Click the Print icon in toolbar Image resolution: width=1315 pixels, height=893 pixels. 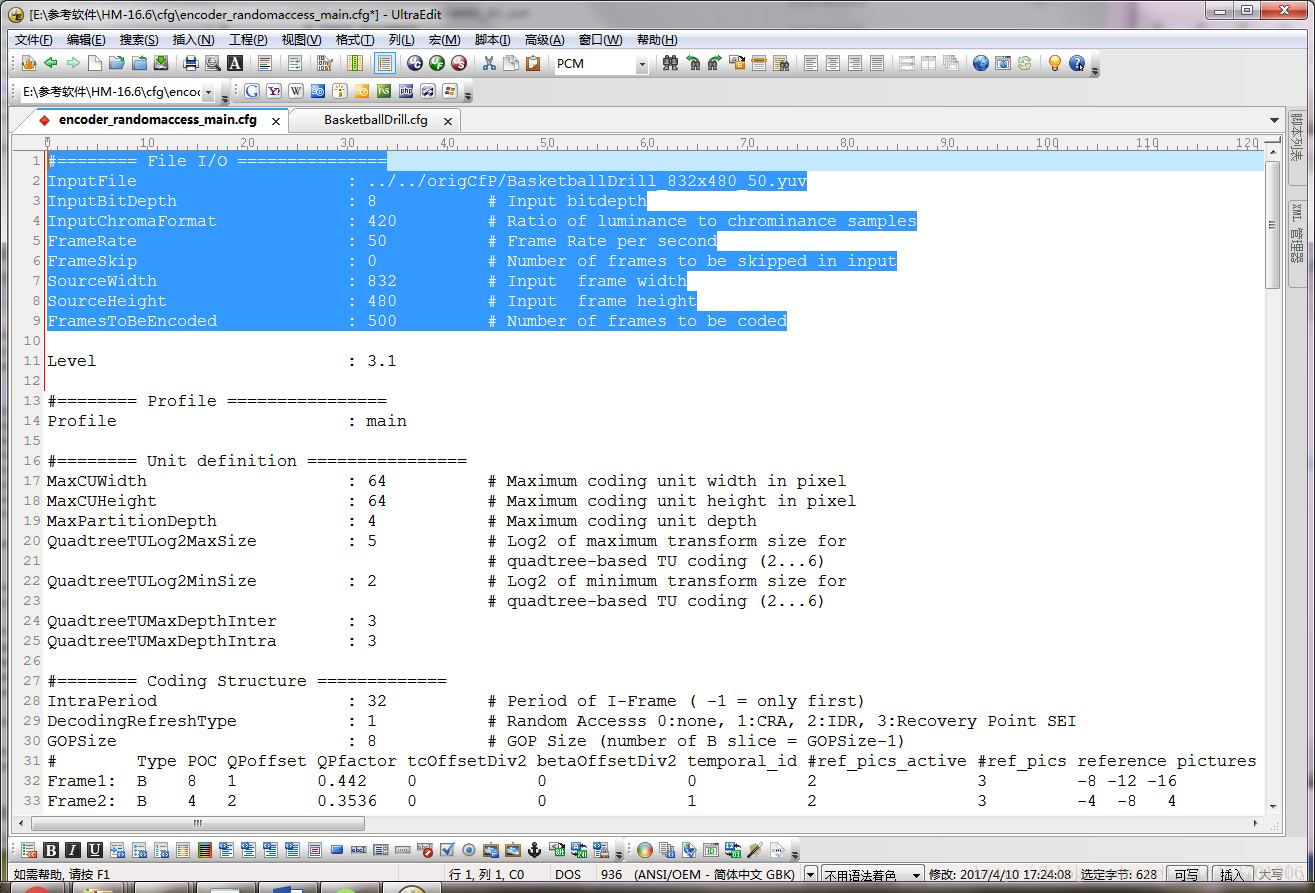pos(191,63)
